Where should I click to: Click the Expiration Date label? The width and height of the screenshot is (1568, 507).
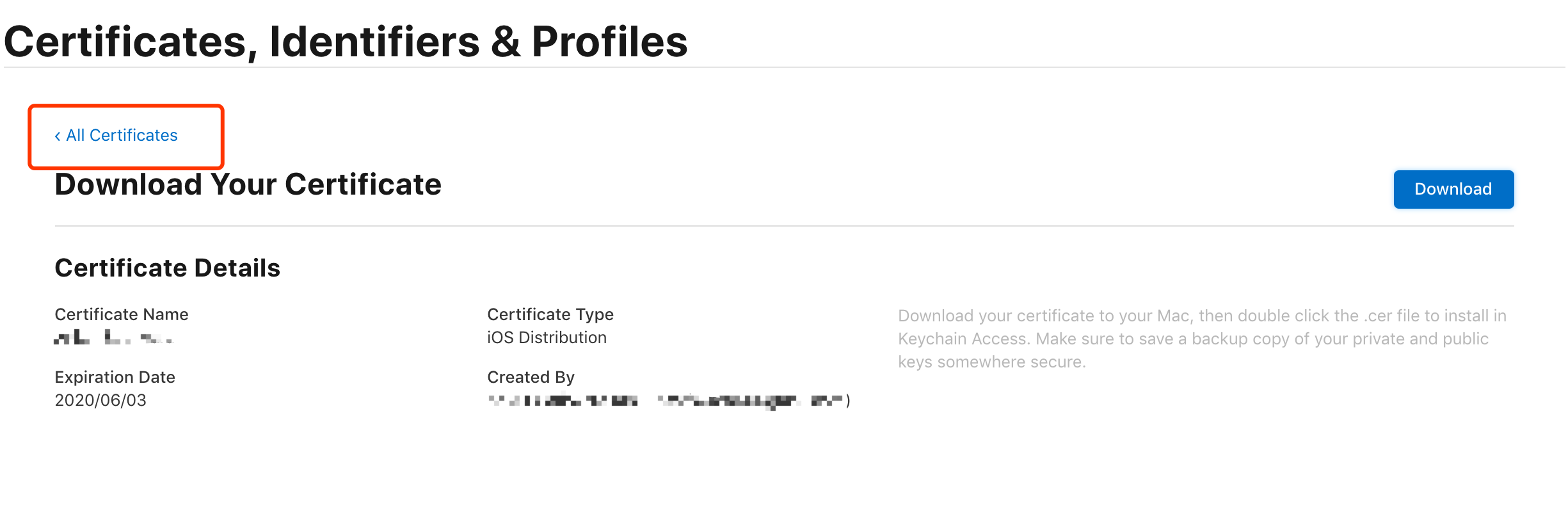point(115,377)
